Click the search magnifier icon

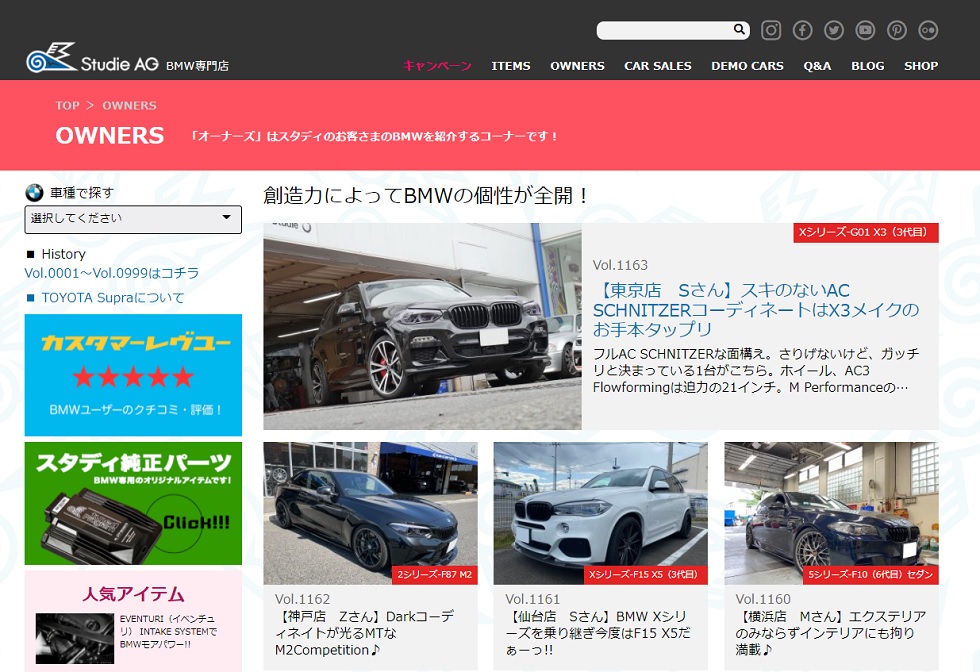pos(739,29)
